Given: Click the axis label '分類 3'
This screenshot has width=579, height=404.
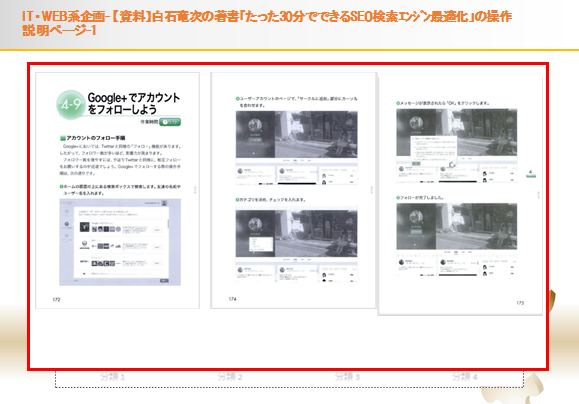Looking at the screenshot, I should click(347, 377).
